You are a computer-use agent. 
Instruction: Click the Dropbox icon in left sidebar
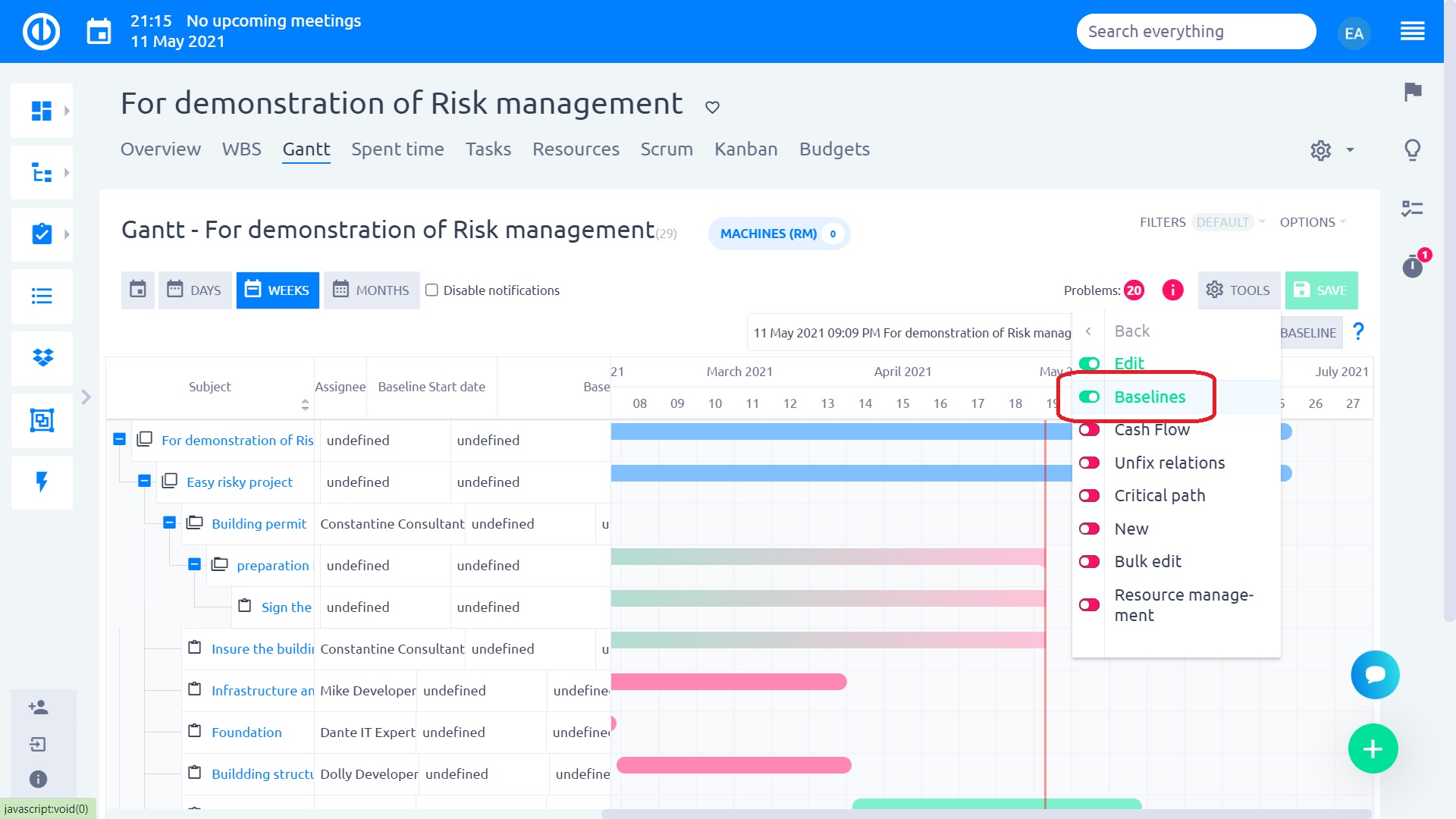(x=42, y=357)
